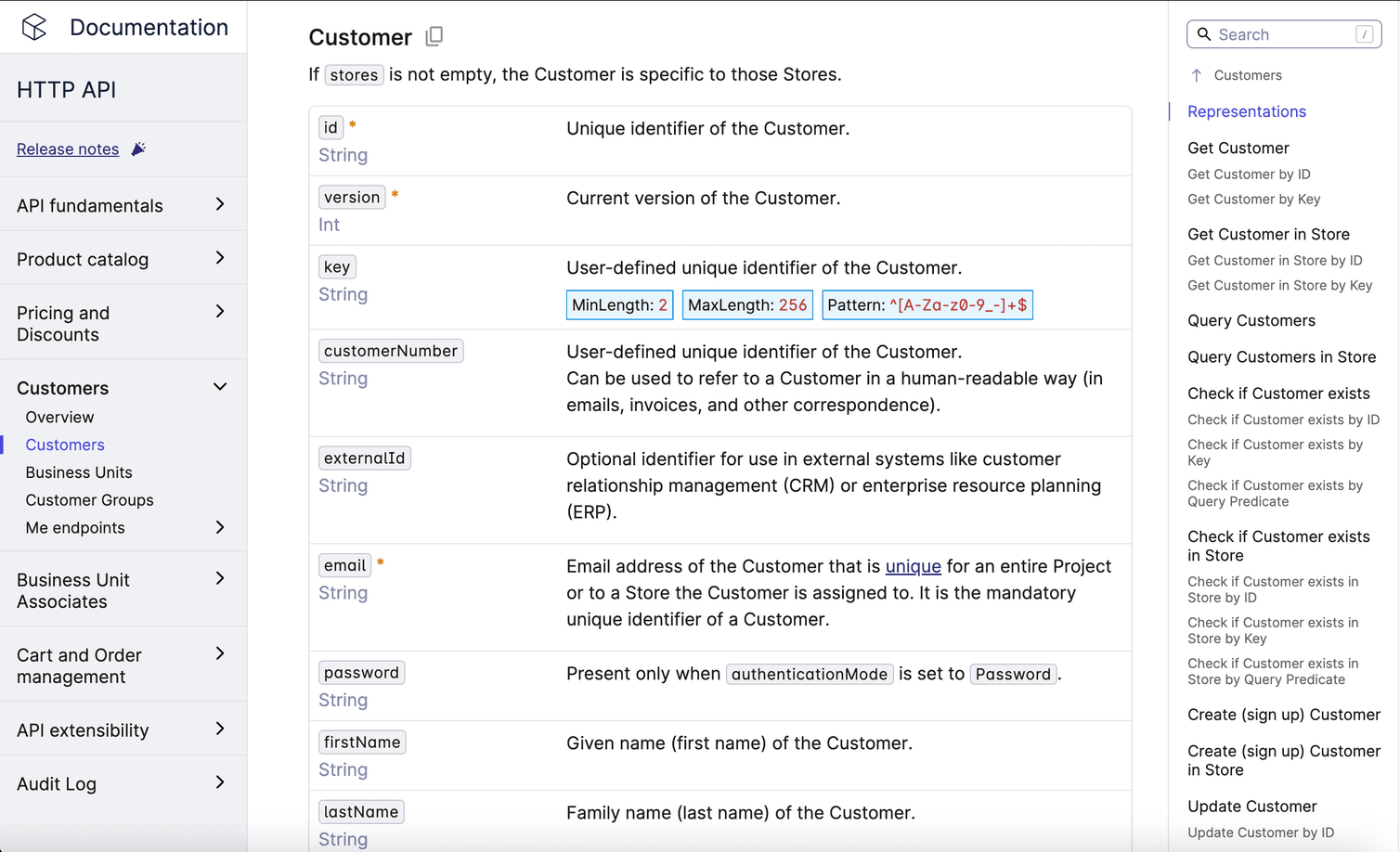Expand the API fundamentals section

pos(220,204)
